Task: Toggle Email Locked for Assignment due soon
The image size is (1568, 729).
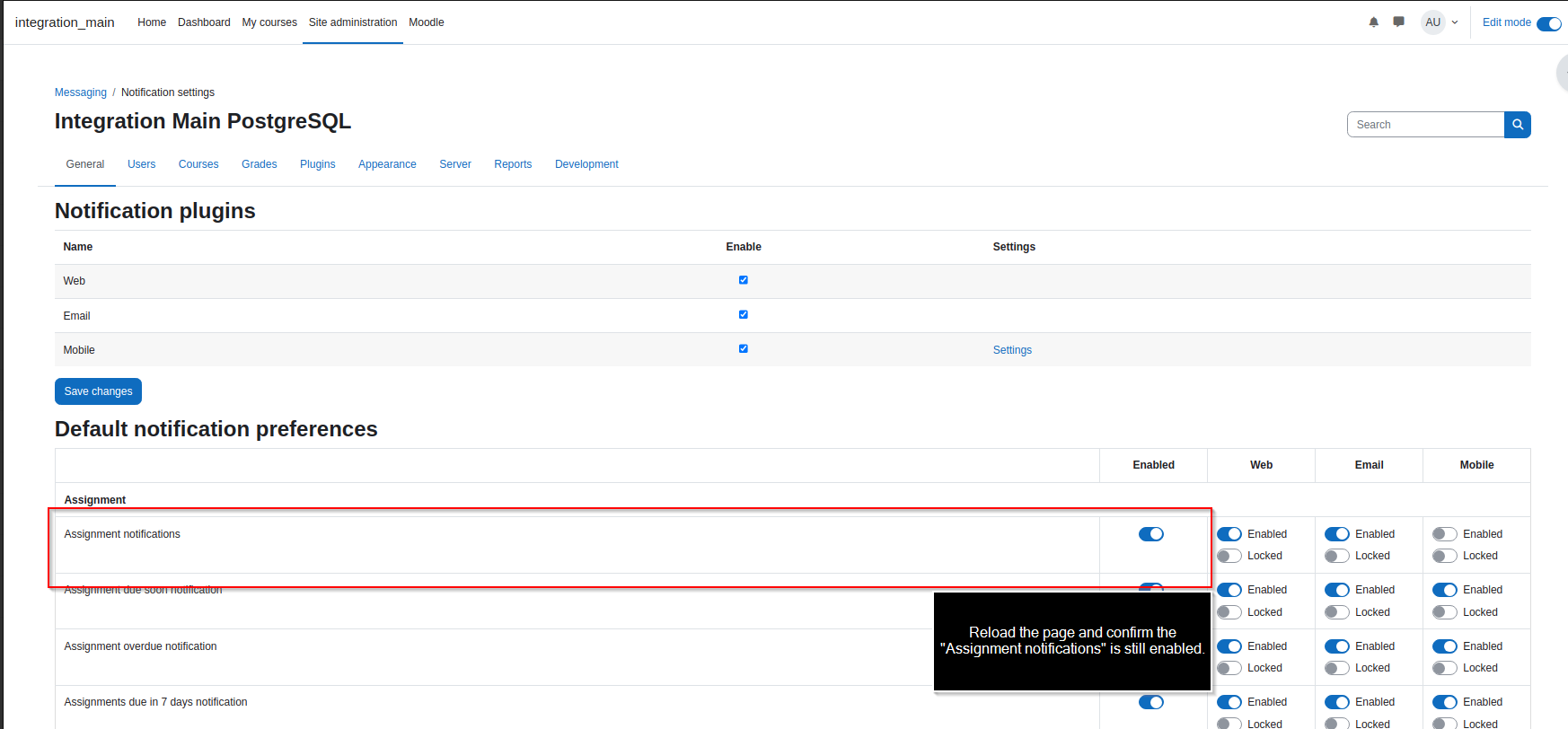Action: (x=1336, y=612)
